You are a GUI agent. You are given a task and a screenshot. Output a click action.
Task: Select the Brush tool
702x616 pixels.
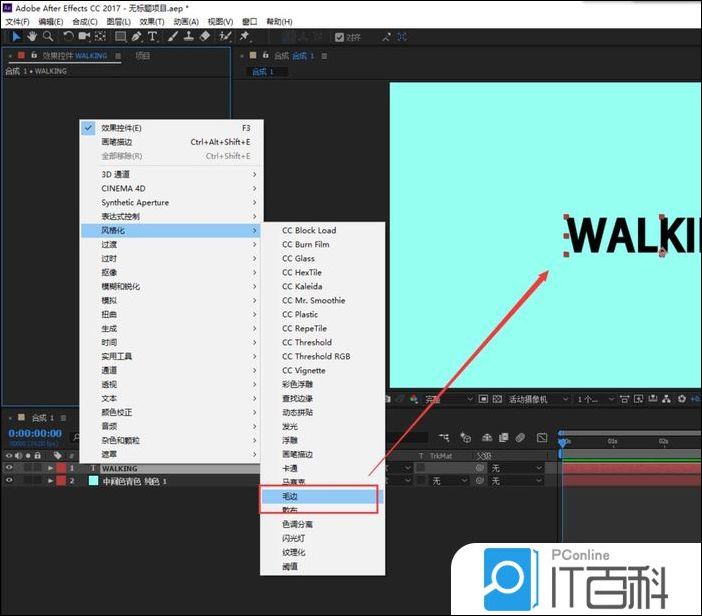pyautogui.click(x=173, y=37)
